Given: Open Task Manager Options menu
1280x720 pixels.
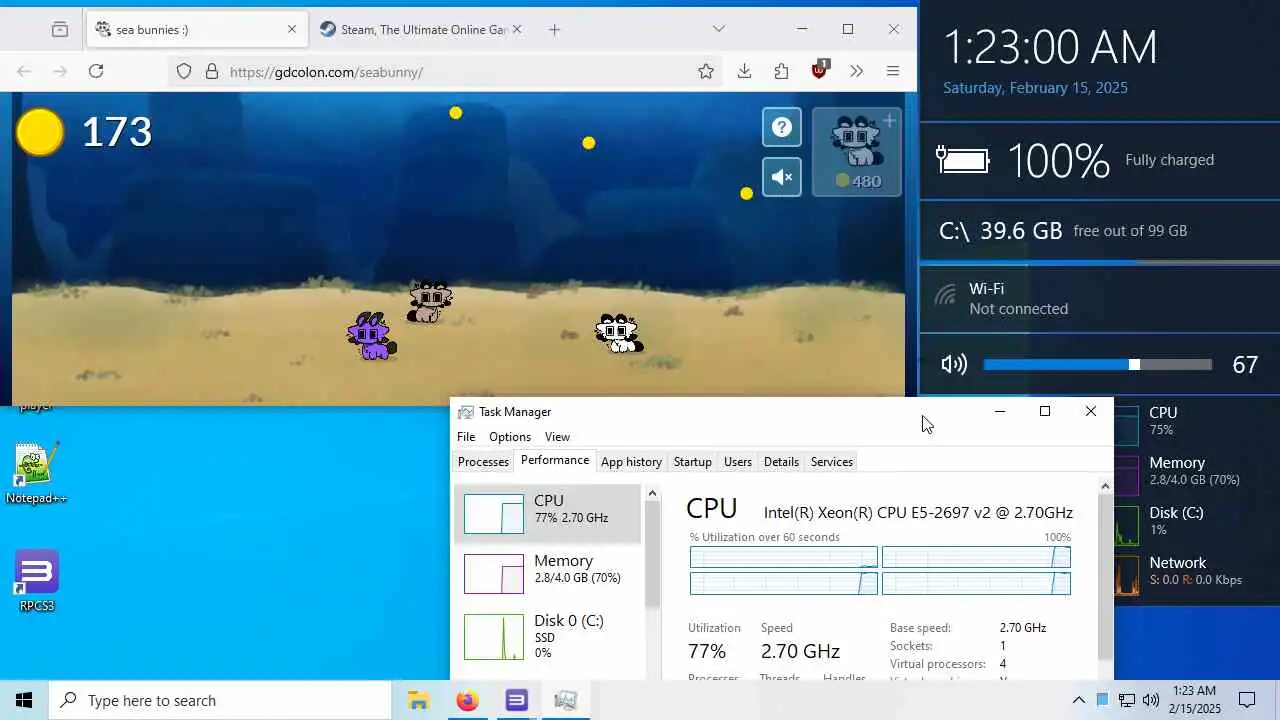Looking at the screenshot, I should [x=510, y=437].
